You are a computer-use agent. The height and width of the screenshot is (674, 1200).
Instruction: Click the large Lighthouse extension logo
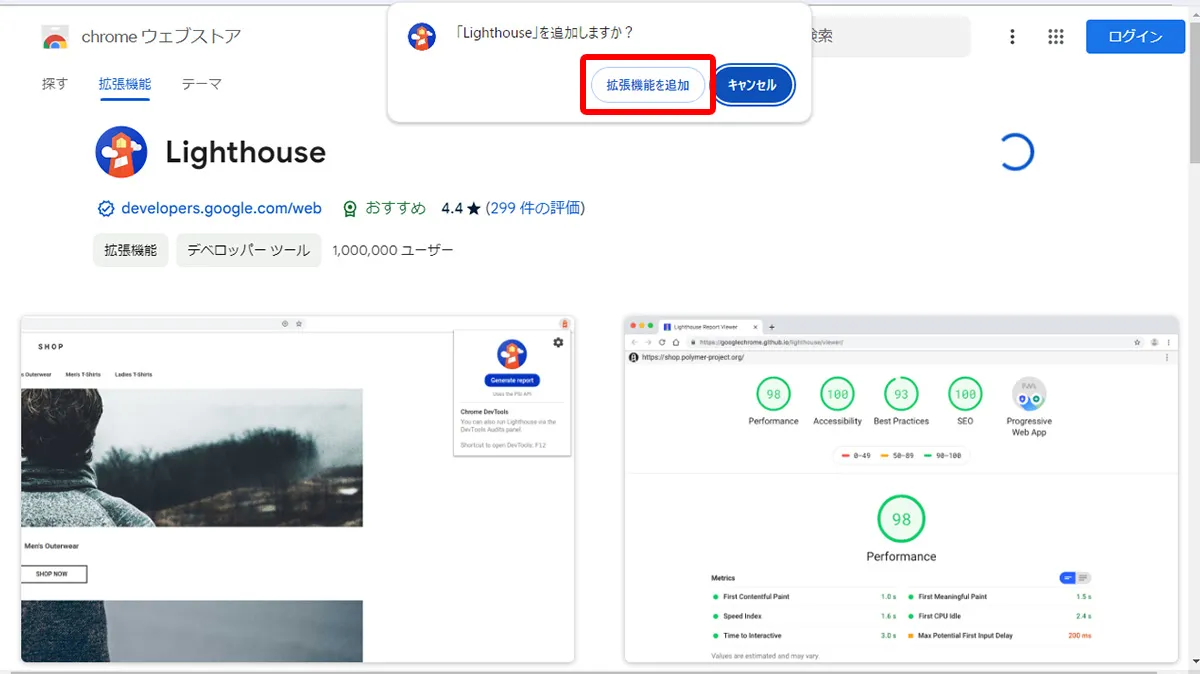121,152
